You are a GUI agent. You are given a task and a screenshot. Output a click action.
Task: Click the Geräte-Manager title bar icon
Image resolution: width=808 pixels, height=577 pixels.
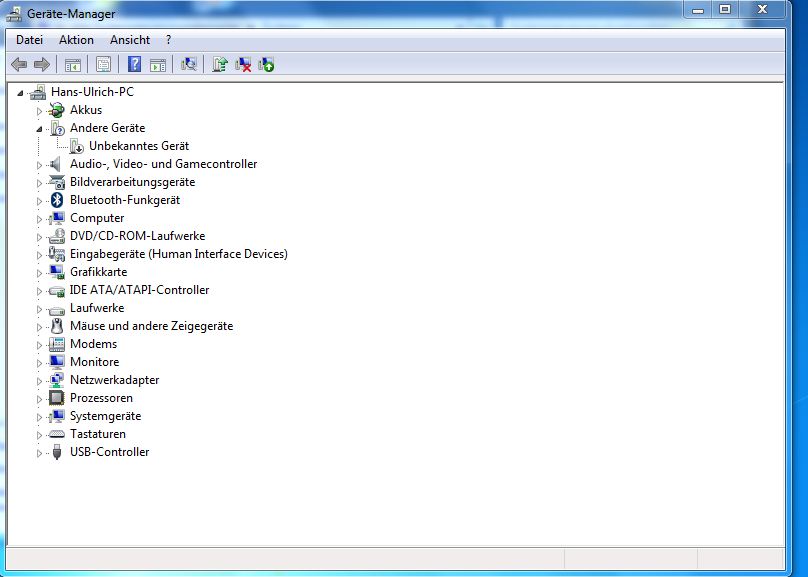(14, 14)
